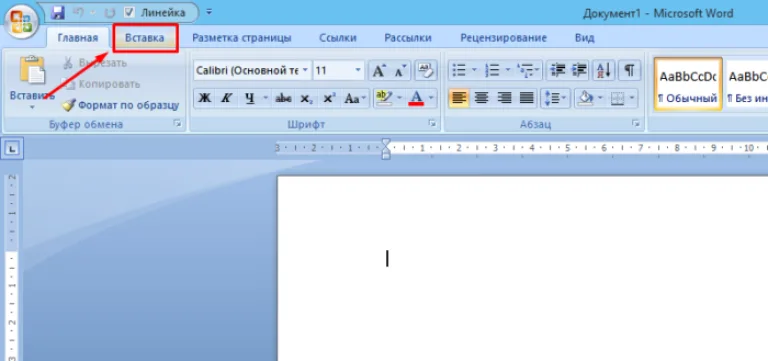Toggle strikethrough abc formatting
The image size is (768, 361).
[x=284, y=98]
